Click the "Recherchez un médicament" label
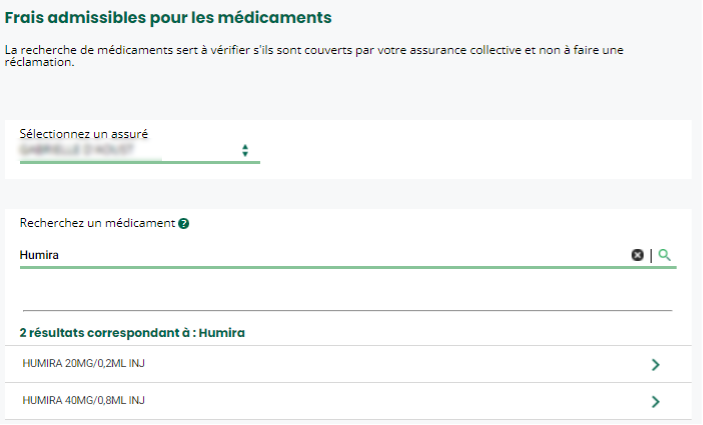 pos(97,222)
